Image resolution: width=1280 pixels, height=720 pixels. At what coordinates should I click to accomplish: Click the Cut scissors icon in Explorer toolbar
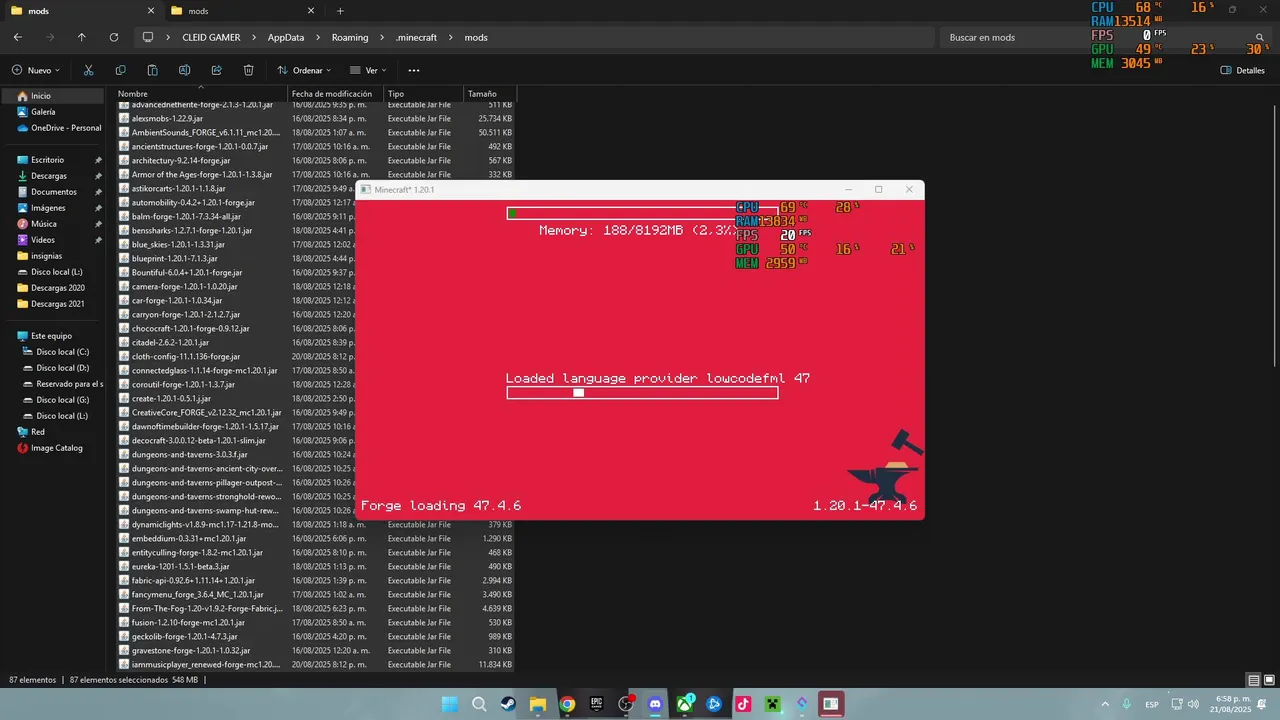[88, 70]
